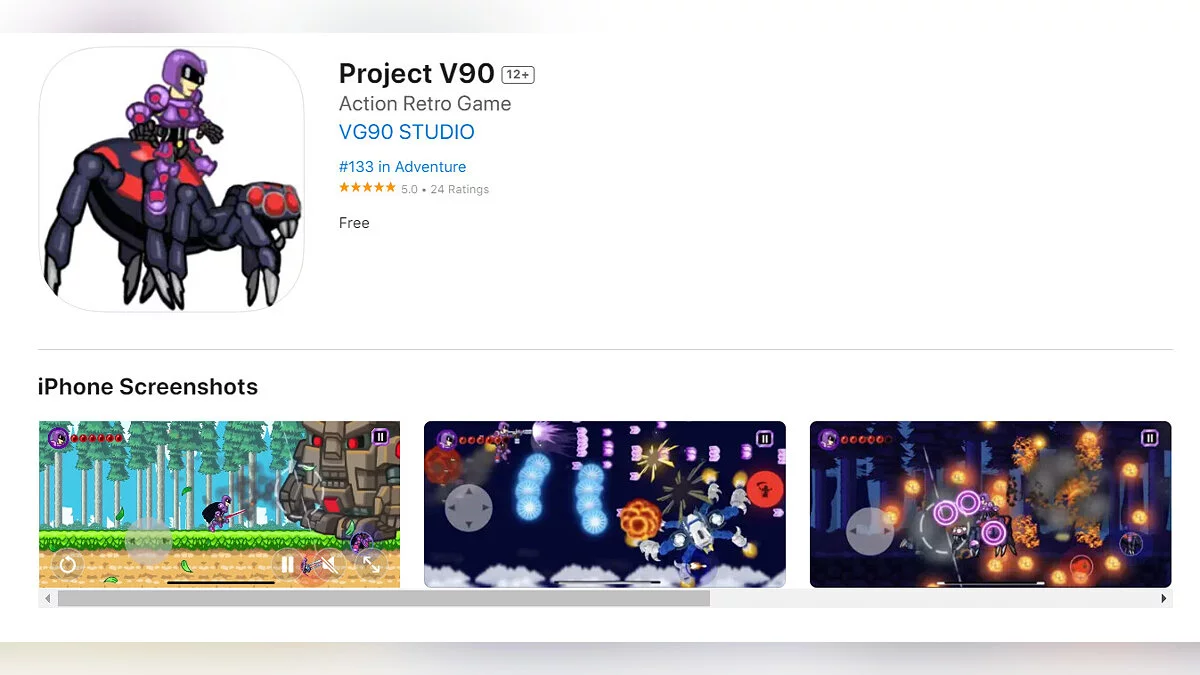Open VG90 STUDIO developer link

(407, 132)
